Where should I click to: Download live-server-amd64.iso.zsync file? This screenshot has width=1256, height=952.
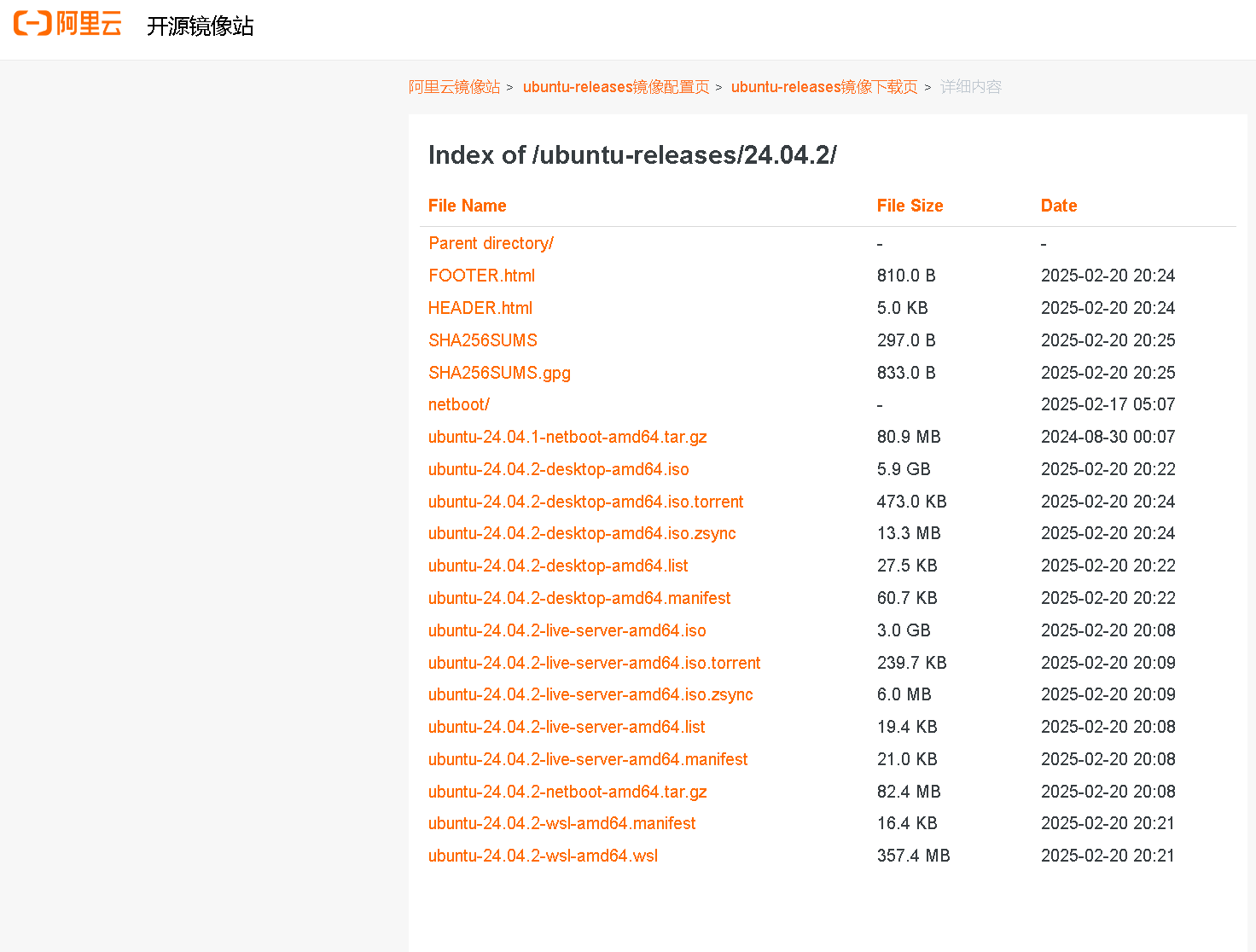590,694
